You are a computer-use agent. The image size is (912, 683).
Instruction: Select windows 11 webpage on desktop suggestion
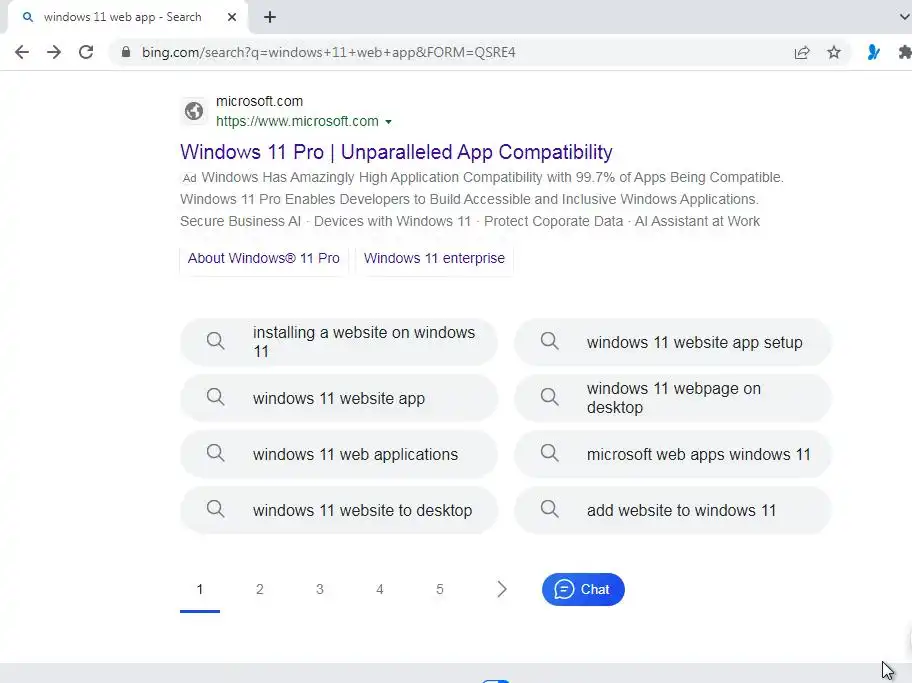coord(673,398)
